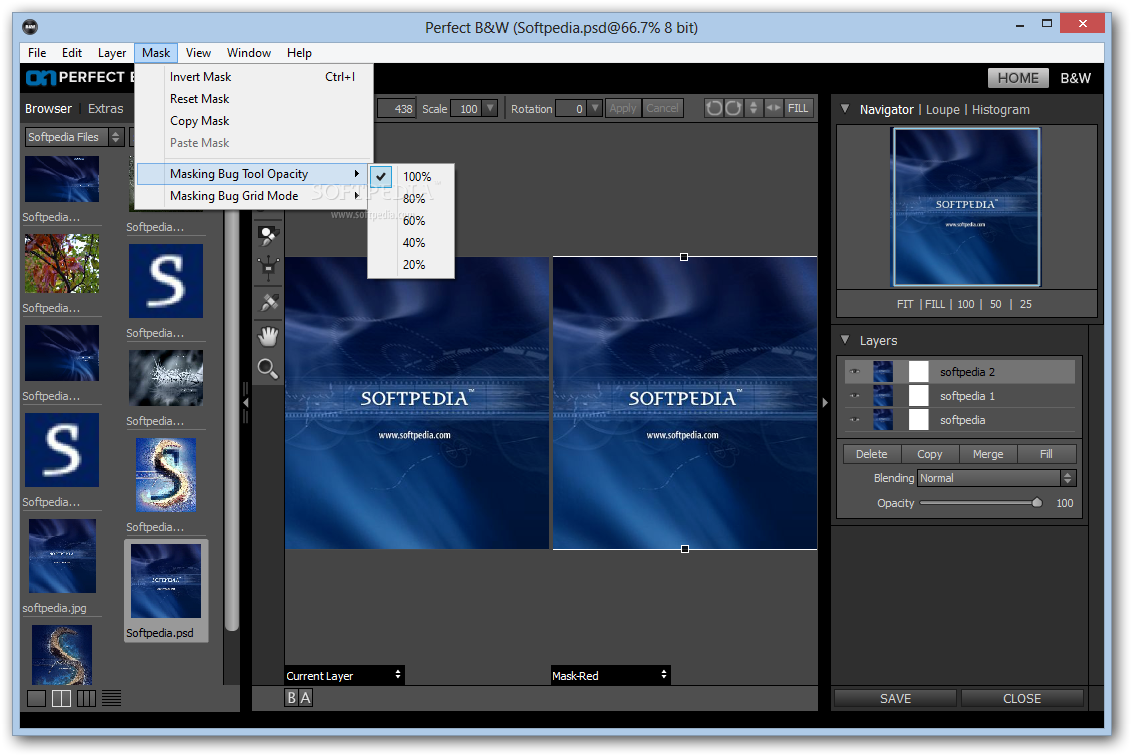Click the toolbar FILL button
Image resolution: width=1132 pixels, height=756 pixels.
pos(798,108)
